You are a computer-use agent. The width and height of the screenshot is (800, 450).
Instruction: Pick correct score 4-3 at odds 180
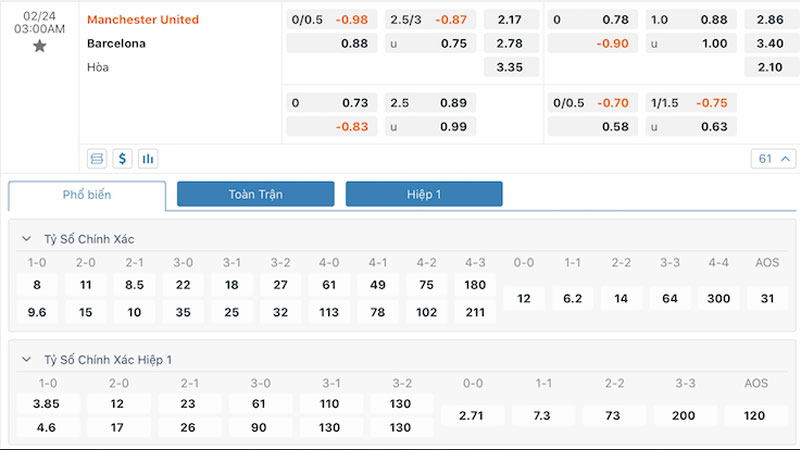pos(475,285)
